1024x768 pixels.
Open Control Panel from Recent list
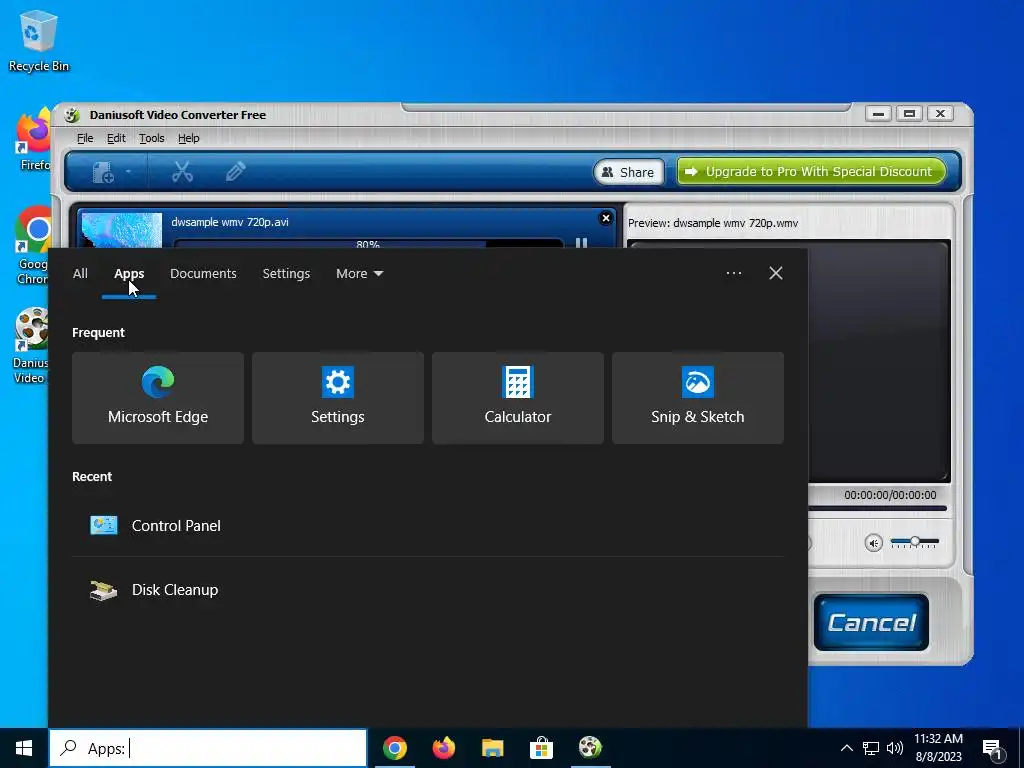pos(428,526)
